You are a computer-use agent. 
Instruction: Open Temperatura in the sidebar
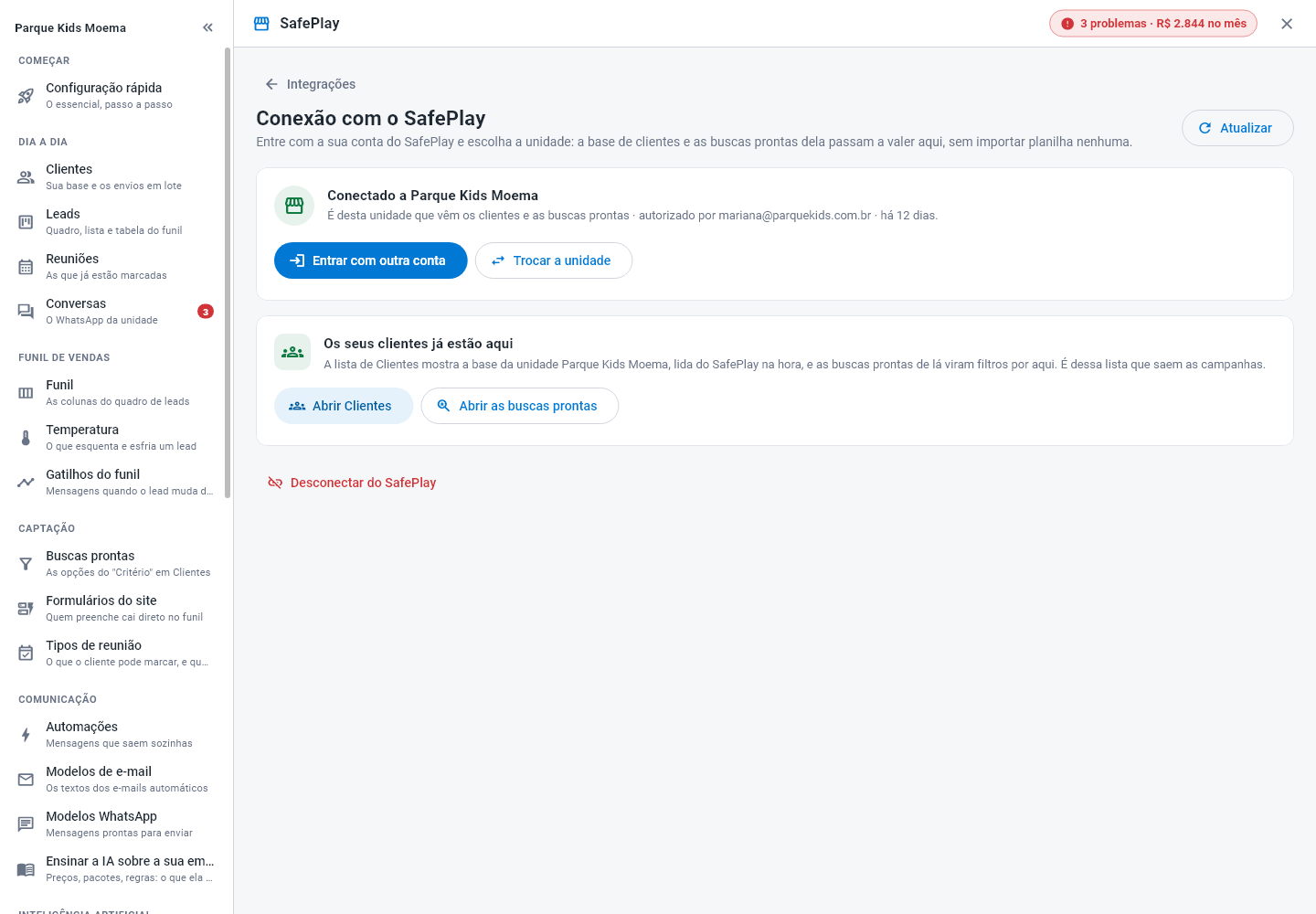[115, 438]
